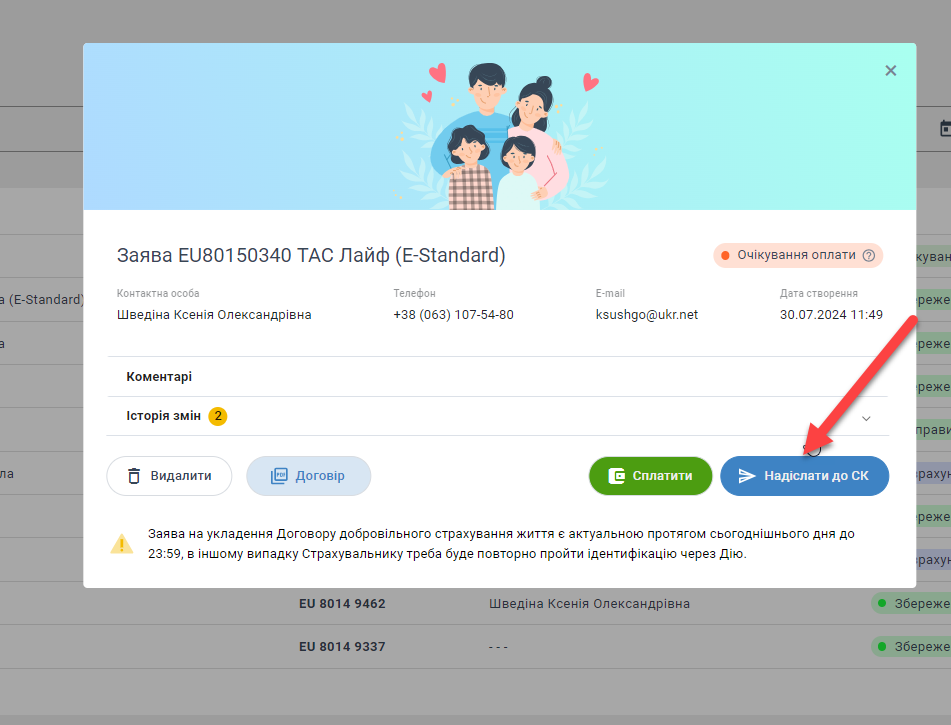The image size is (951, 725).
Task: Click the trash icon on Видалити
Action: 134,476
